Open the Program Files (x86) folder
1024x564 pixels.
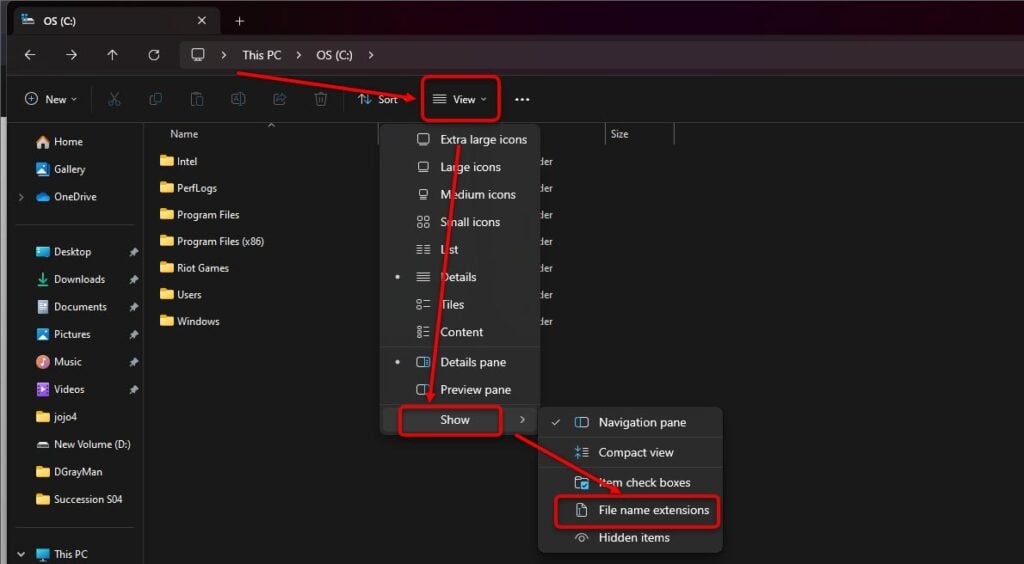(x=220, y=241)
